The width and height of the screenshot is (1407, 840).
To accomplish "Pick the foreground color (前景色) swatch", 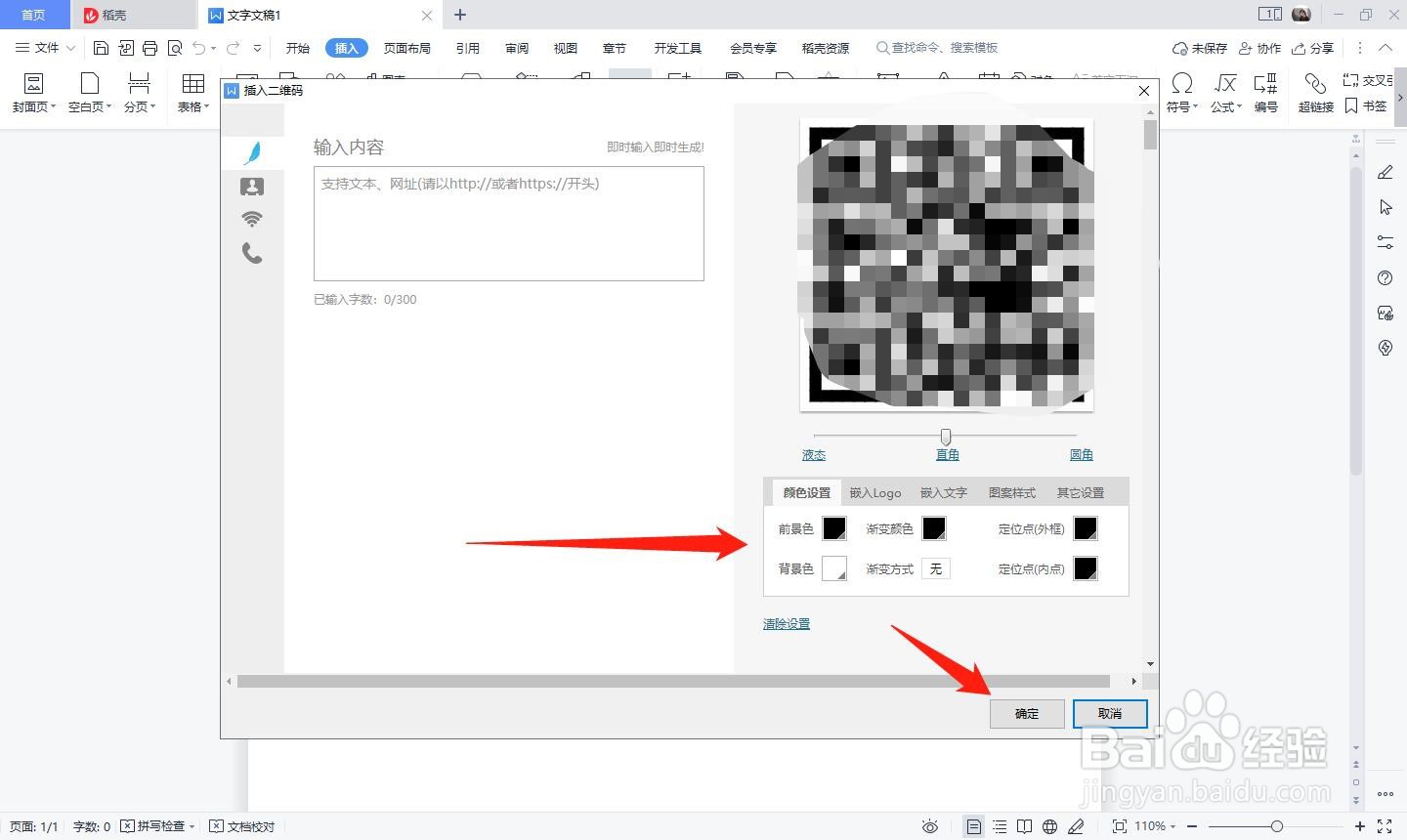I will 834,528.
